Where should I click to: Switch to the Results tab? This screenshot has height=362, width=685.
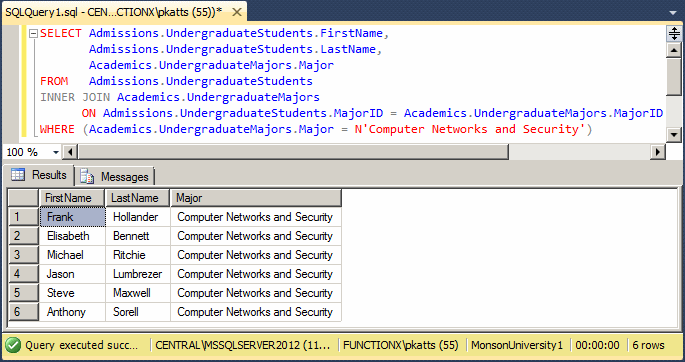point(39,175)
